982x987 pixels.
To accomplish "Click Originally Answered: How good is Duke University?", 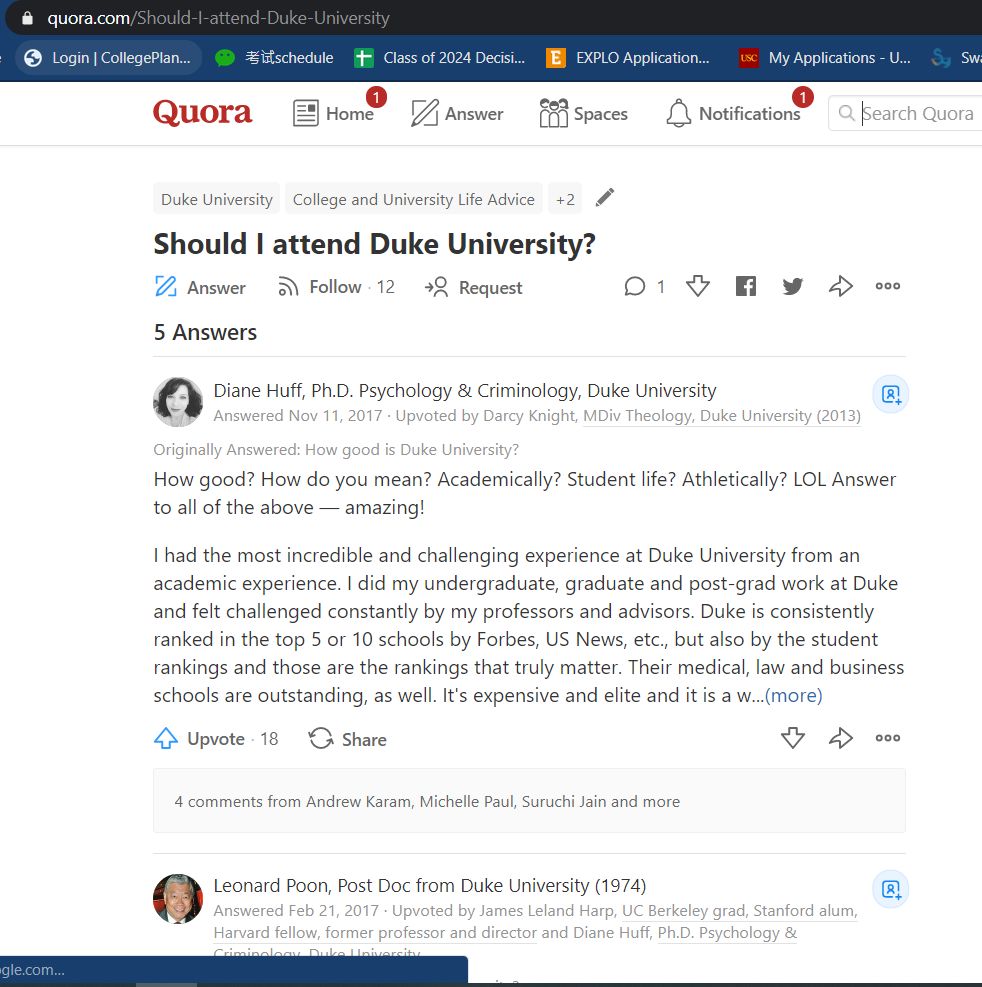I will (336, 449).
